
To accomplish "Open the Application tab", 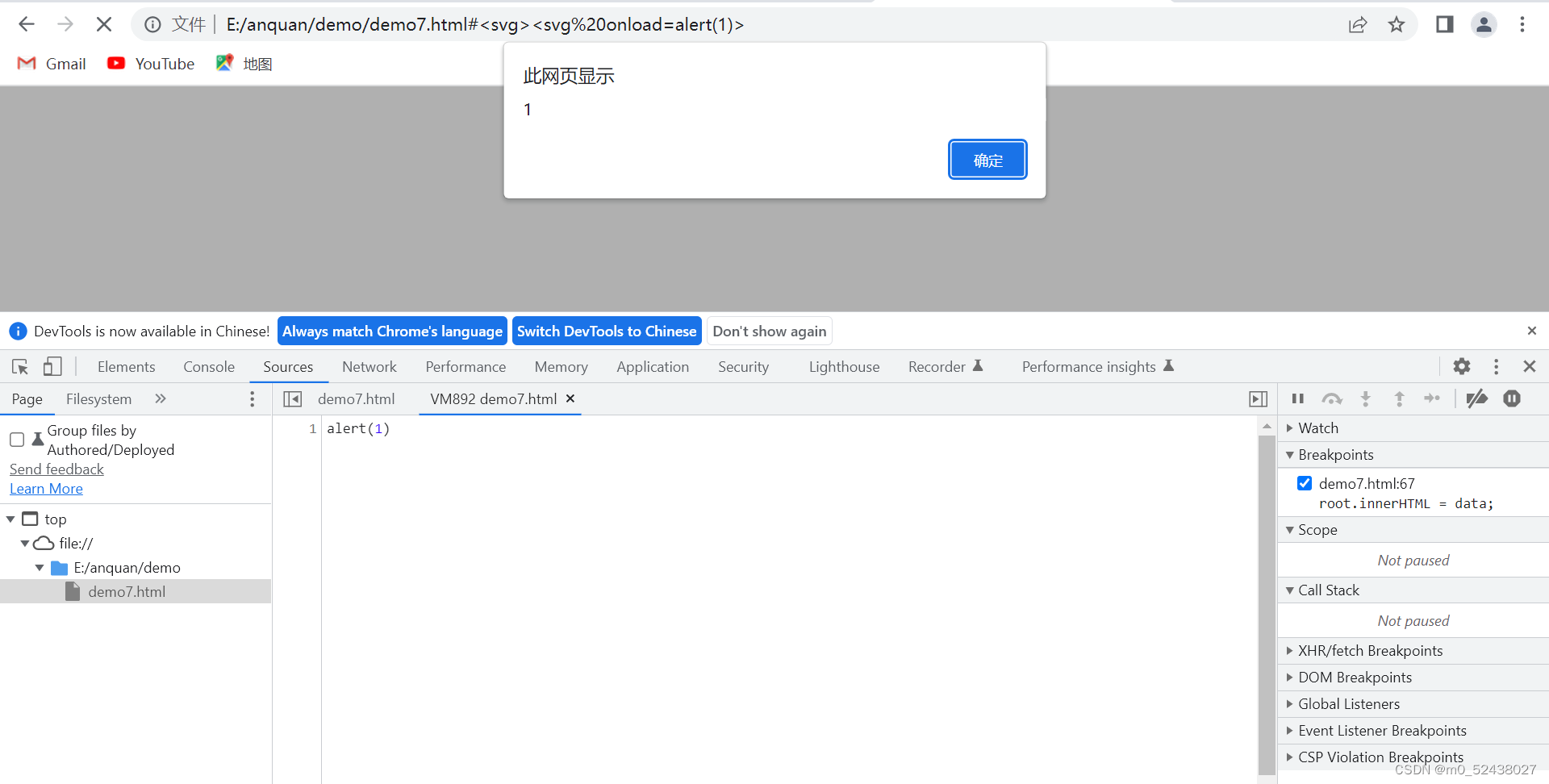I will (x=653, y=367).
